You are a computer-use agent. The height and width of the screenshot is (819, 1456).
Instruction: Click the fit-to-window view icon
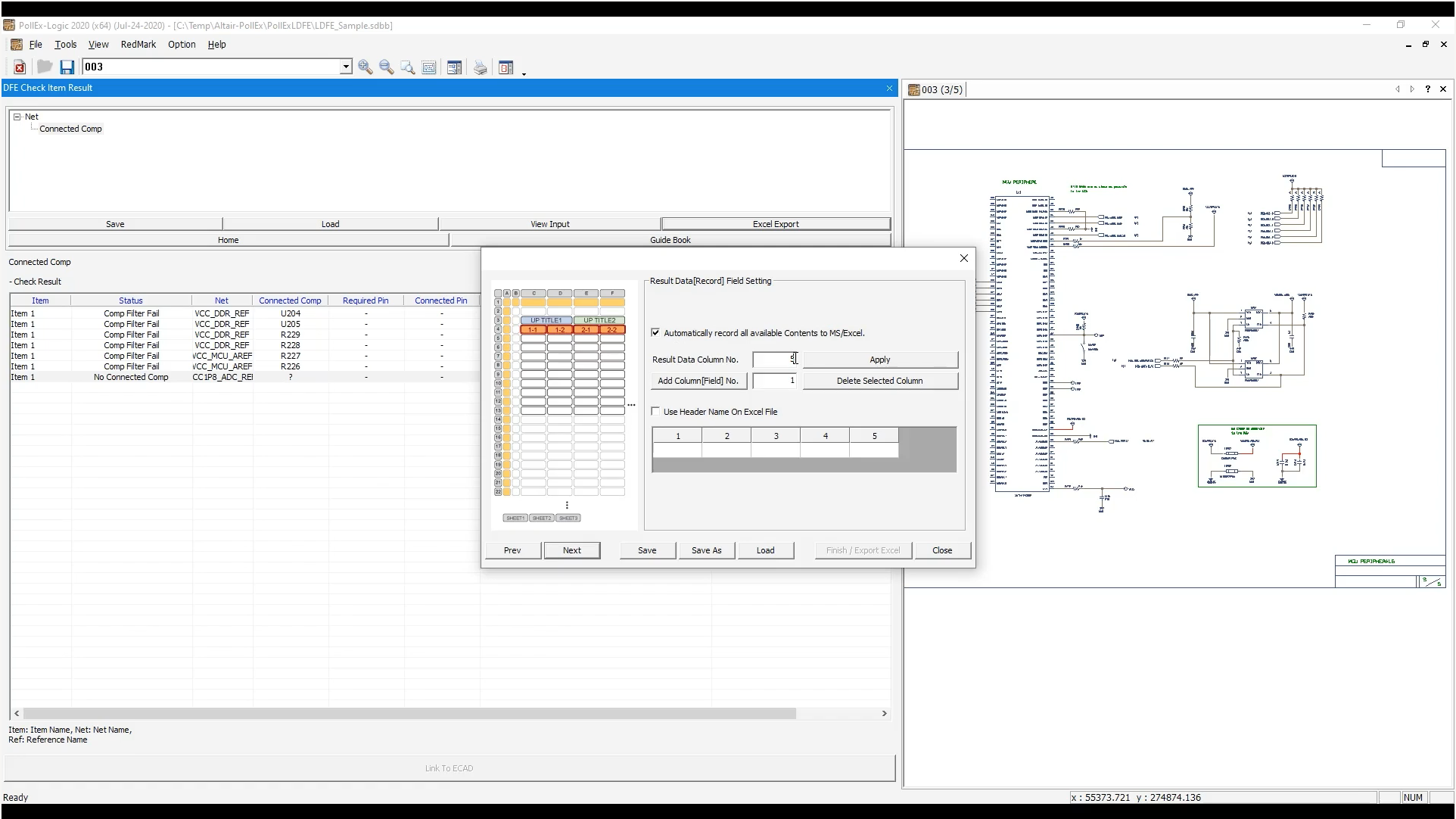pos(429,67)
